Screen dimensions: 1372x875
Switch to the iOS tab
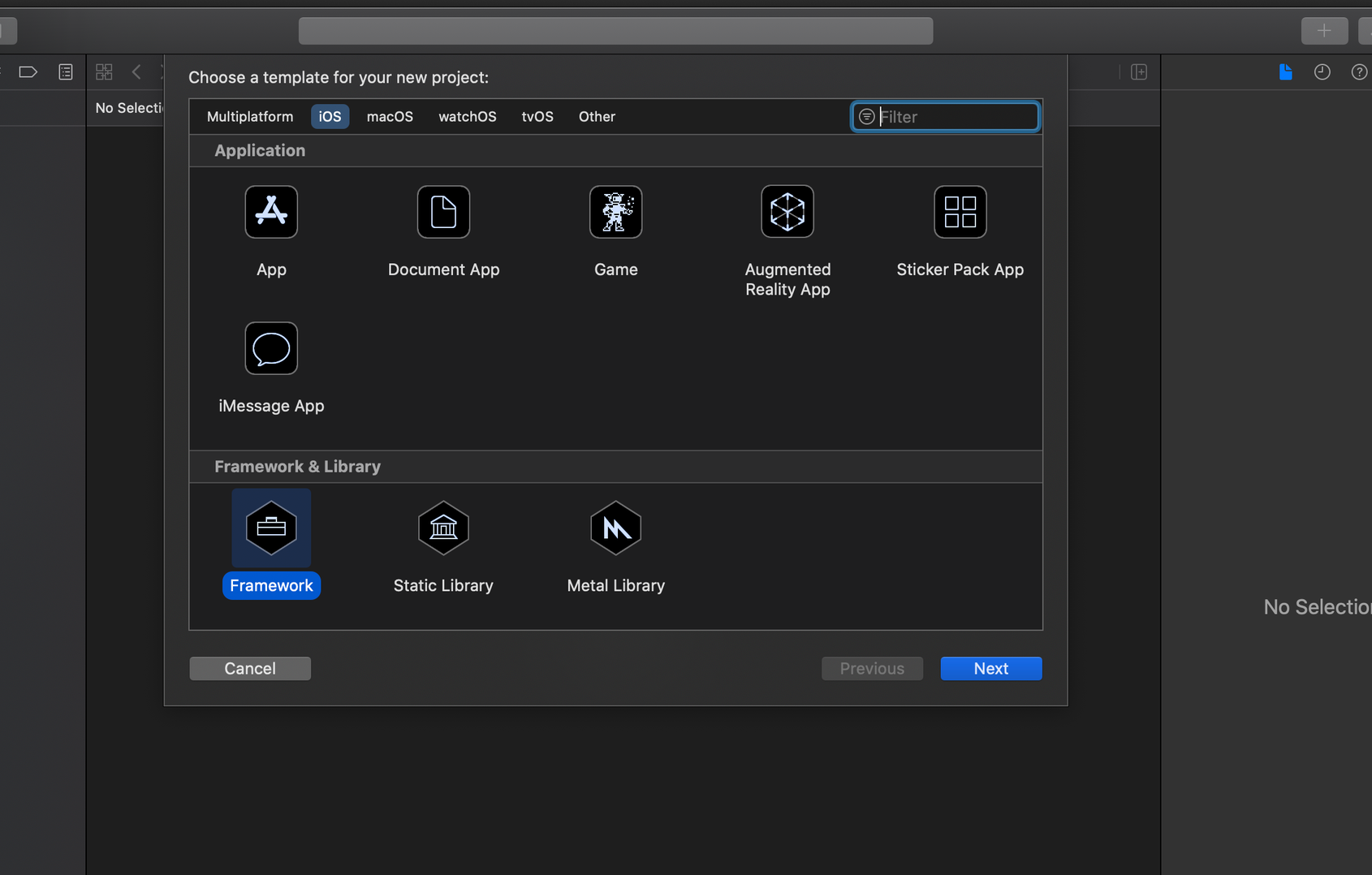[330, 117]
